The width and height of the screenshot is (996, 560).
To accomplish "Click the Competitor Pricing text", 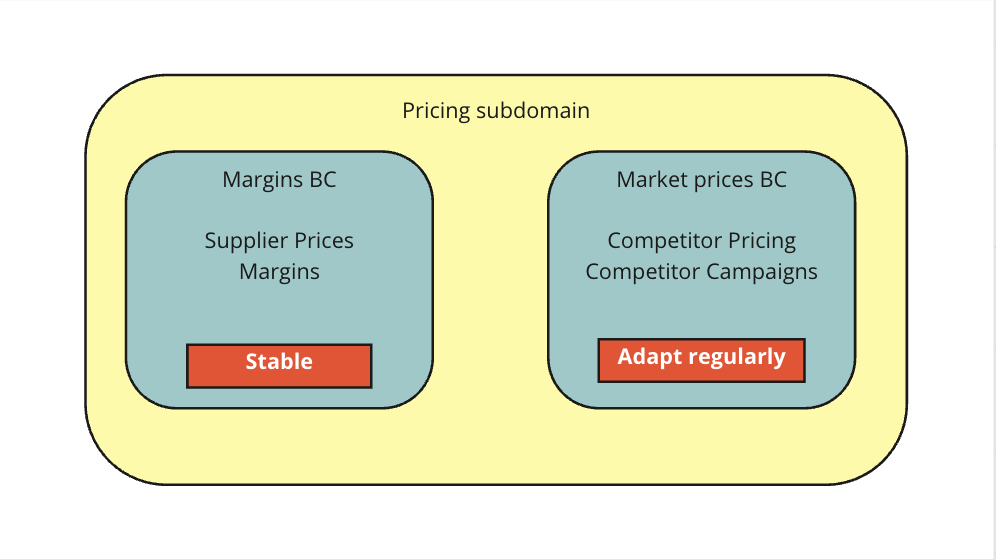I will click(x=701, y=241).
